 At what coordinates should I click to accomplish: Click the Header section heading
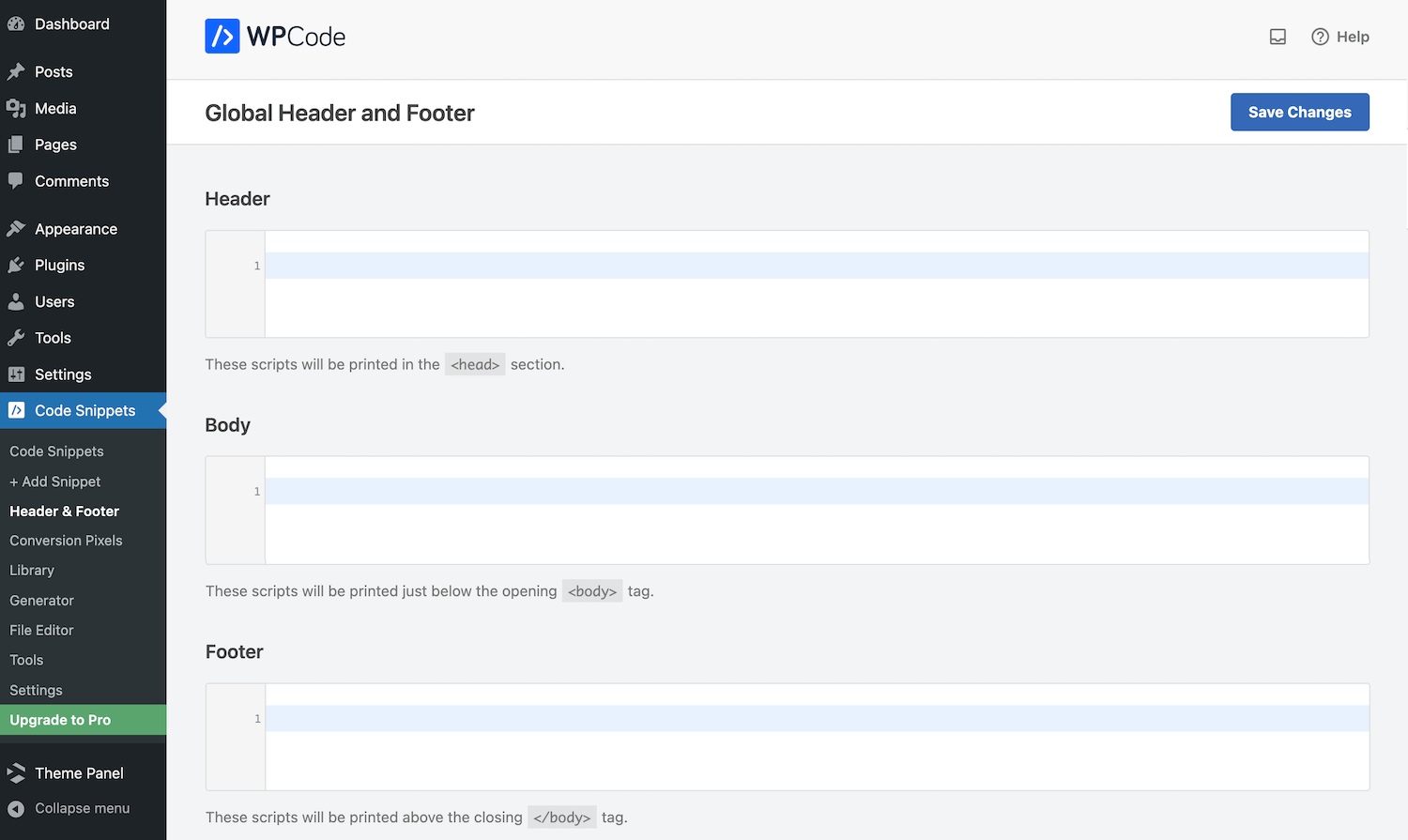point(237,199)
